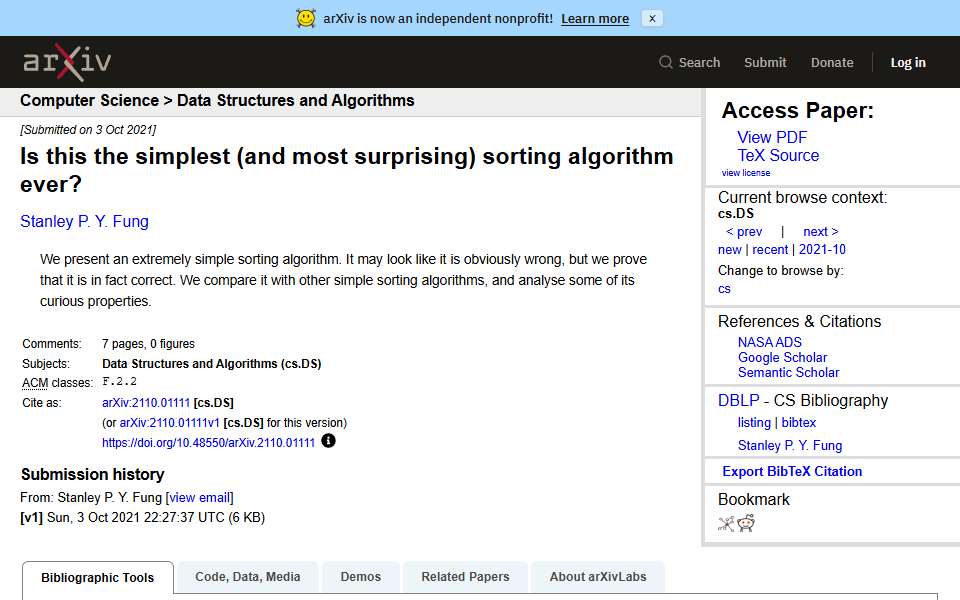960x600 pixels.
Task: Go to the prev paper
Action: 743,231
